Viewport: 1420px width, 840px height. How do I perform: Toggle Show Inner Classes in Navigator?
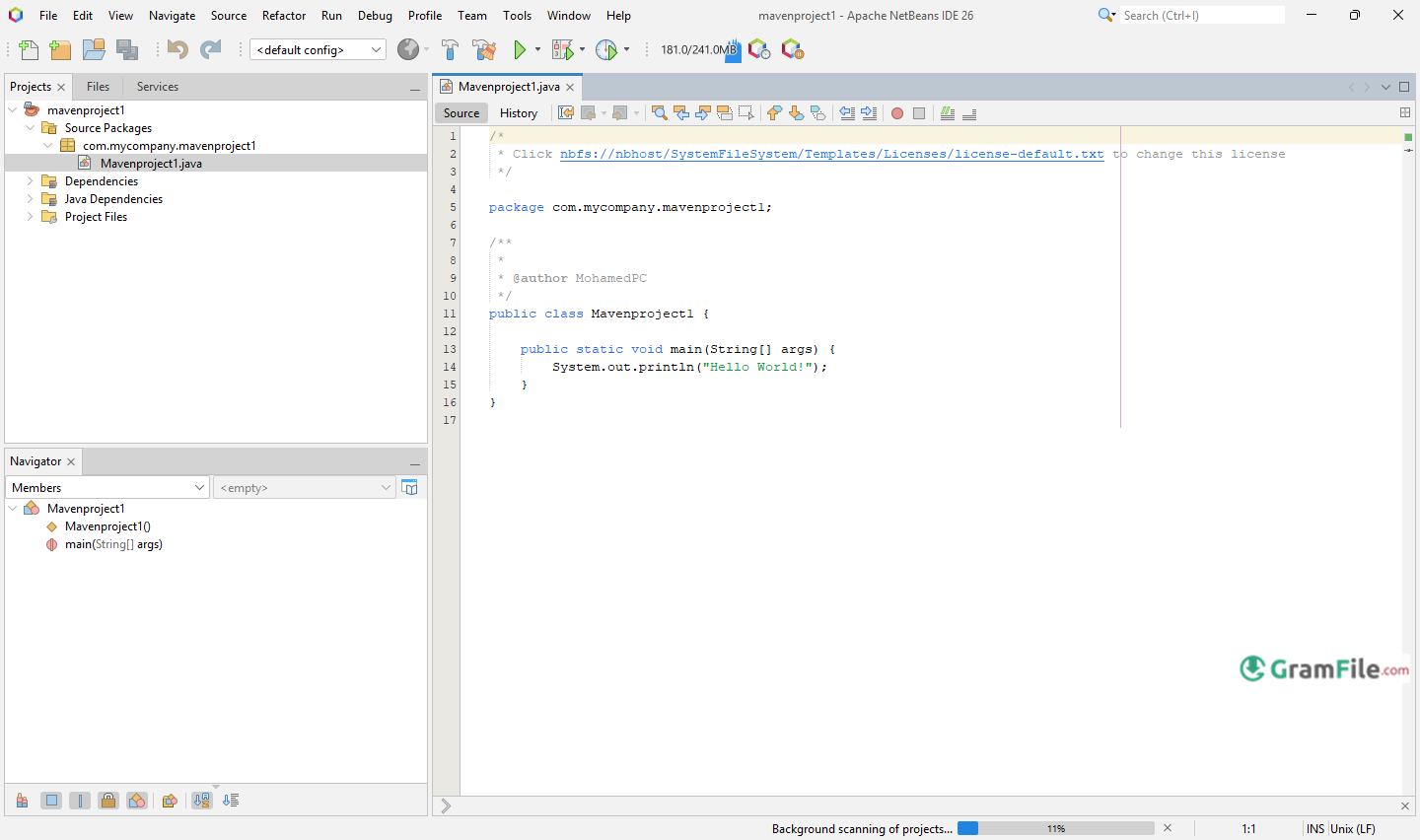[x=137, y=801]
